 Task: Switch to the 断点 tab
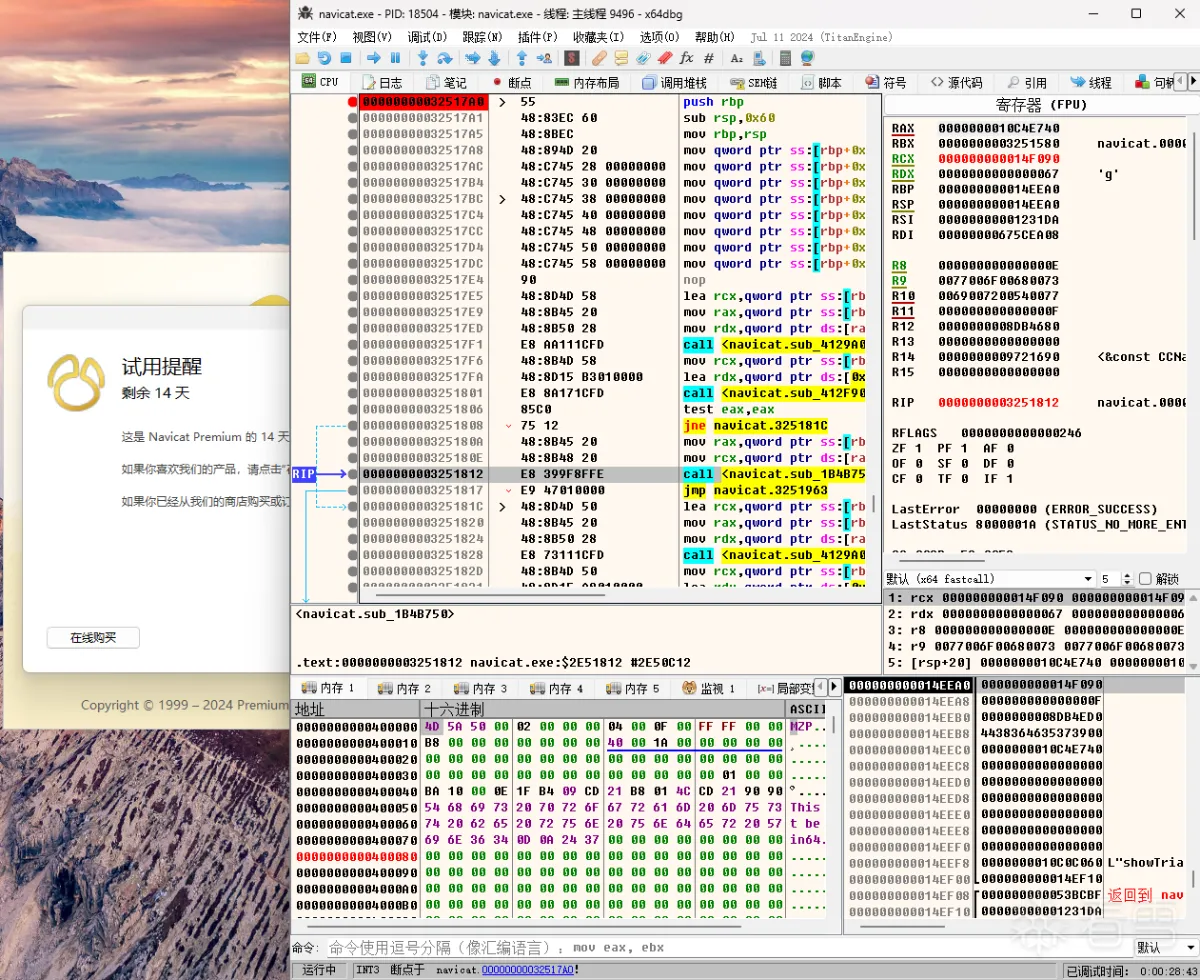(x=511, y=83)
